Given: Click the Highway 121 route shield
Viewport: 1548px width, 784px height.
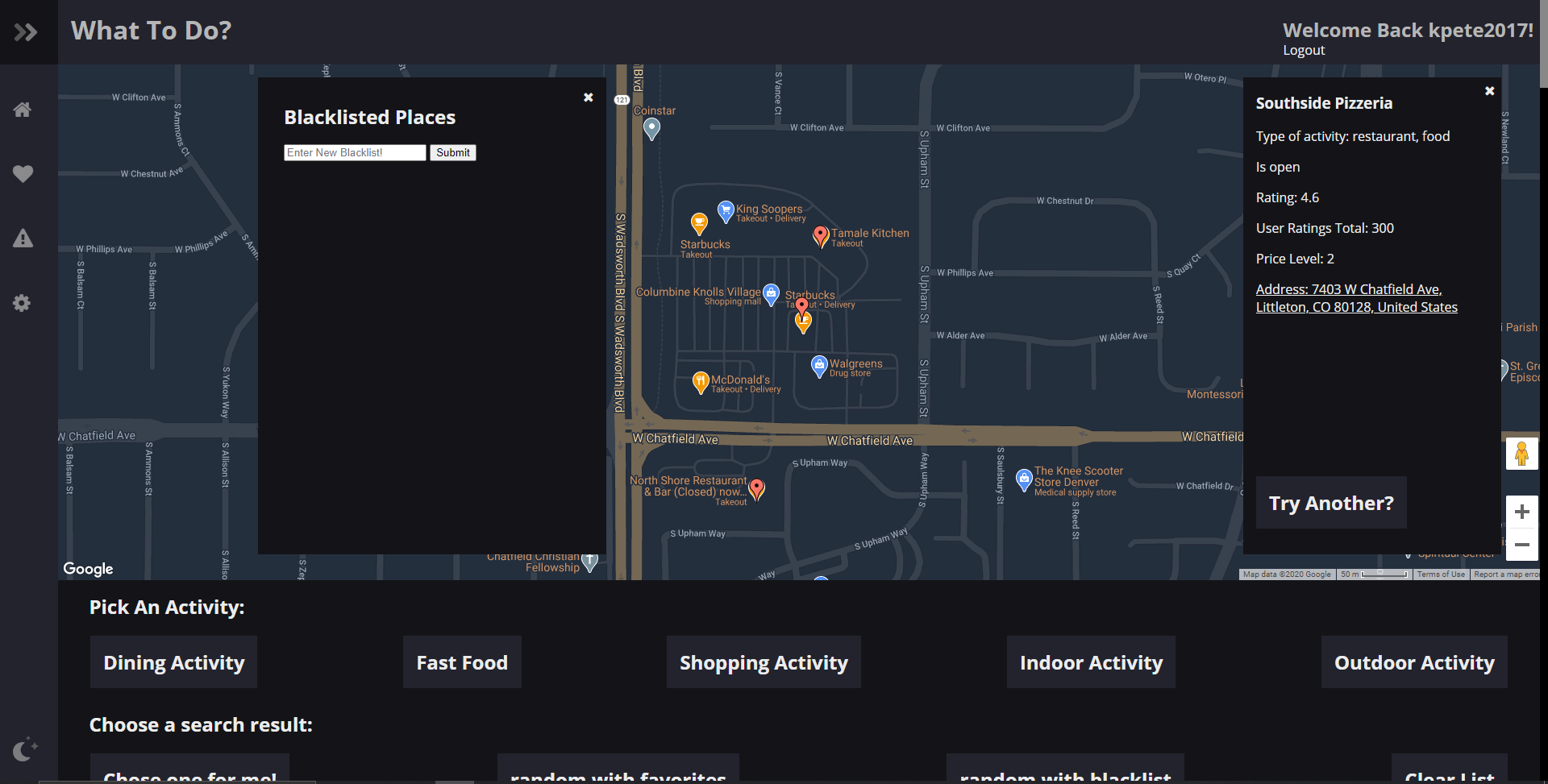Looking at the screenshot, I should tap(622, 100).
